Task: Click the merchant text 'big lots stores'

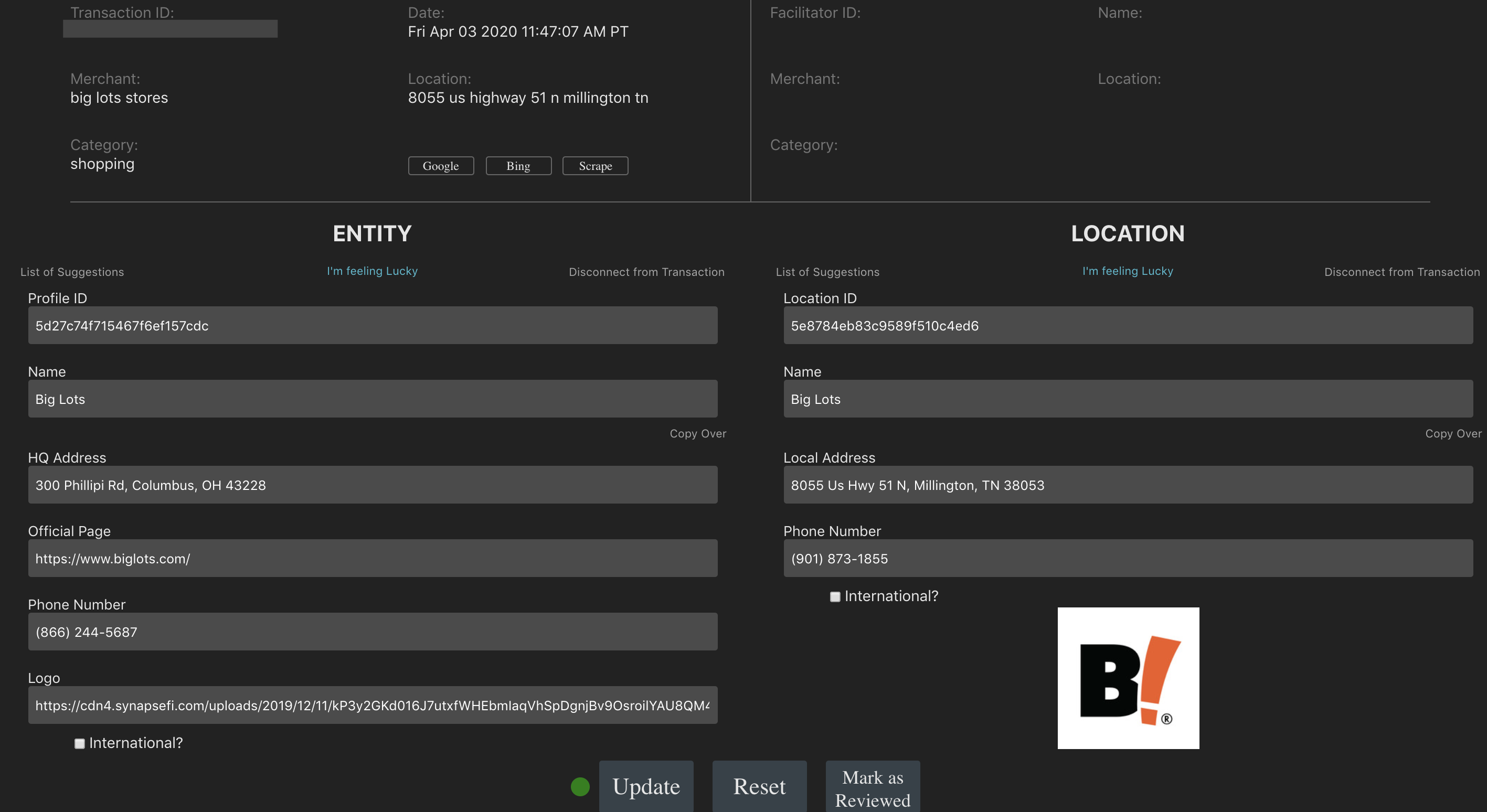Action: tap(119, 98)
